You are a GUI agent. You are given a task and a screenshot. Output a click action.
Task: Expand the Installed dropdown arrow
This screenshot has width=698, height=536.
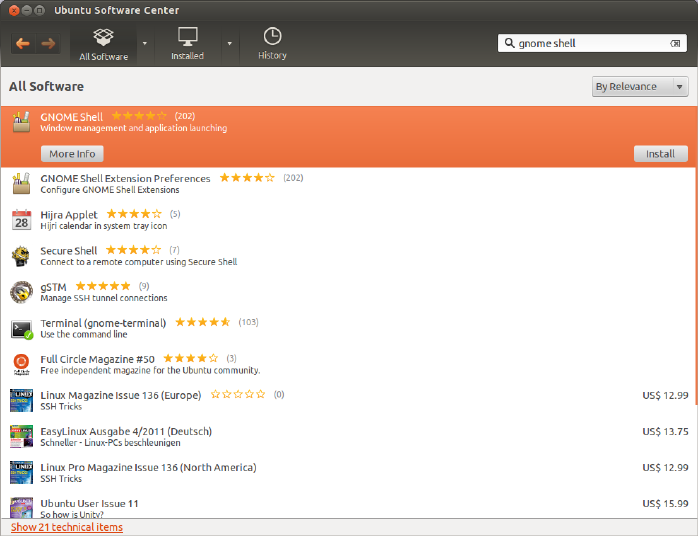pyautogui.click(x=230, y=44)
